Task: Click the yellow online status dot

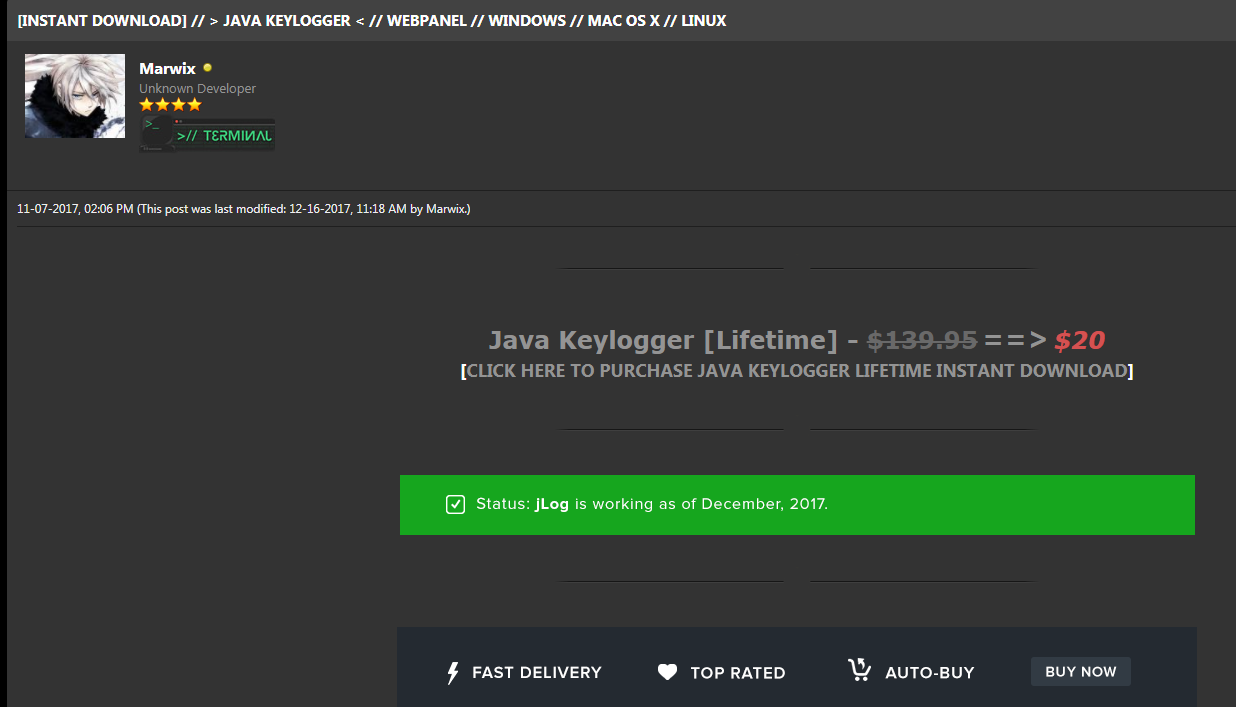Action: (207, 68)
